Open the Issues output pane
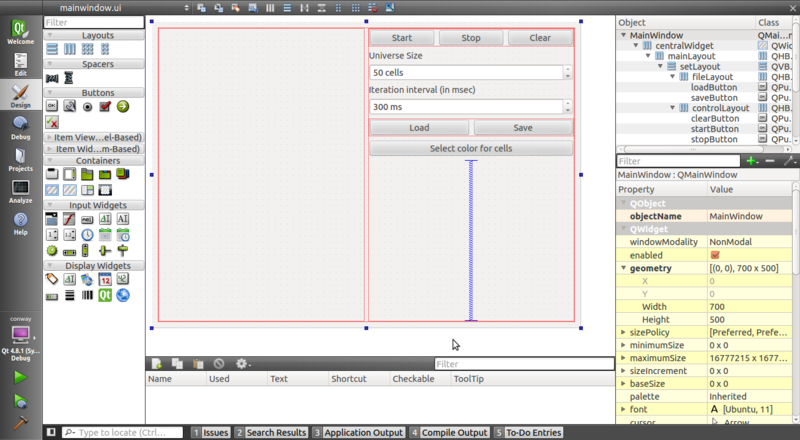This screenshot has width=800, height=440. [x=210, y=432]
